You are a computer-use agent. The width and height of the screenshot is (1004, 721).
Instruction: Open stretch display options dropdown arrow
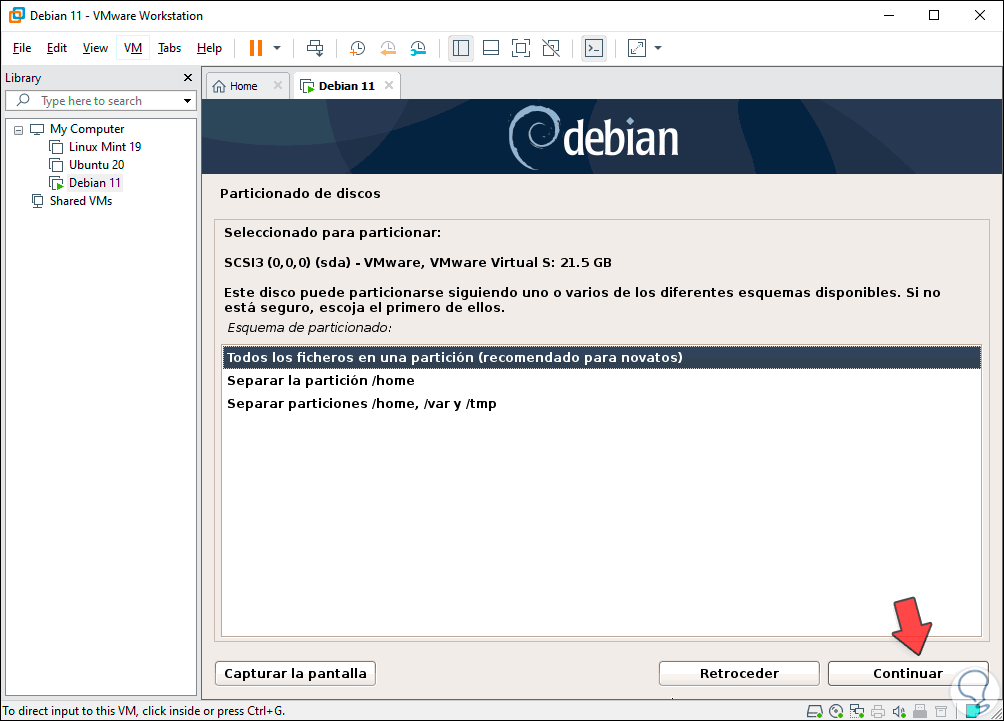point(658,48)
